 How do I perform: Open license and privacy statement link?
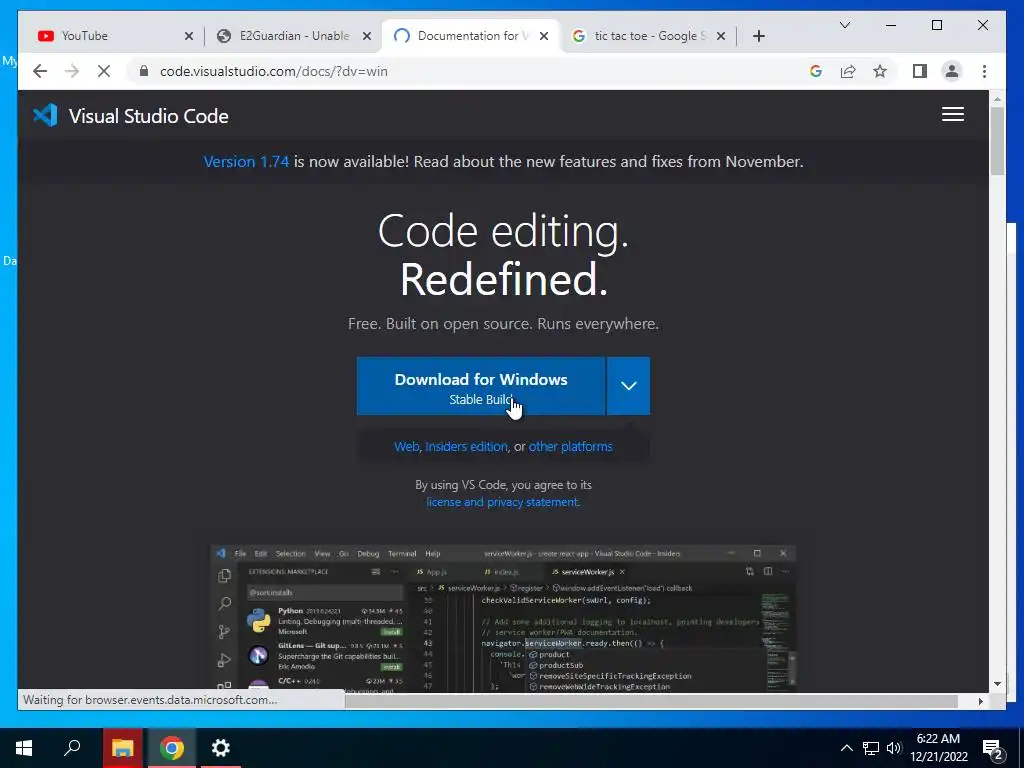[502, 502]
